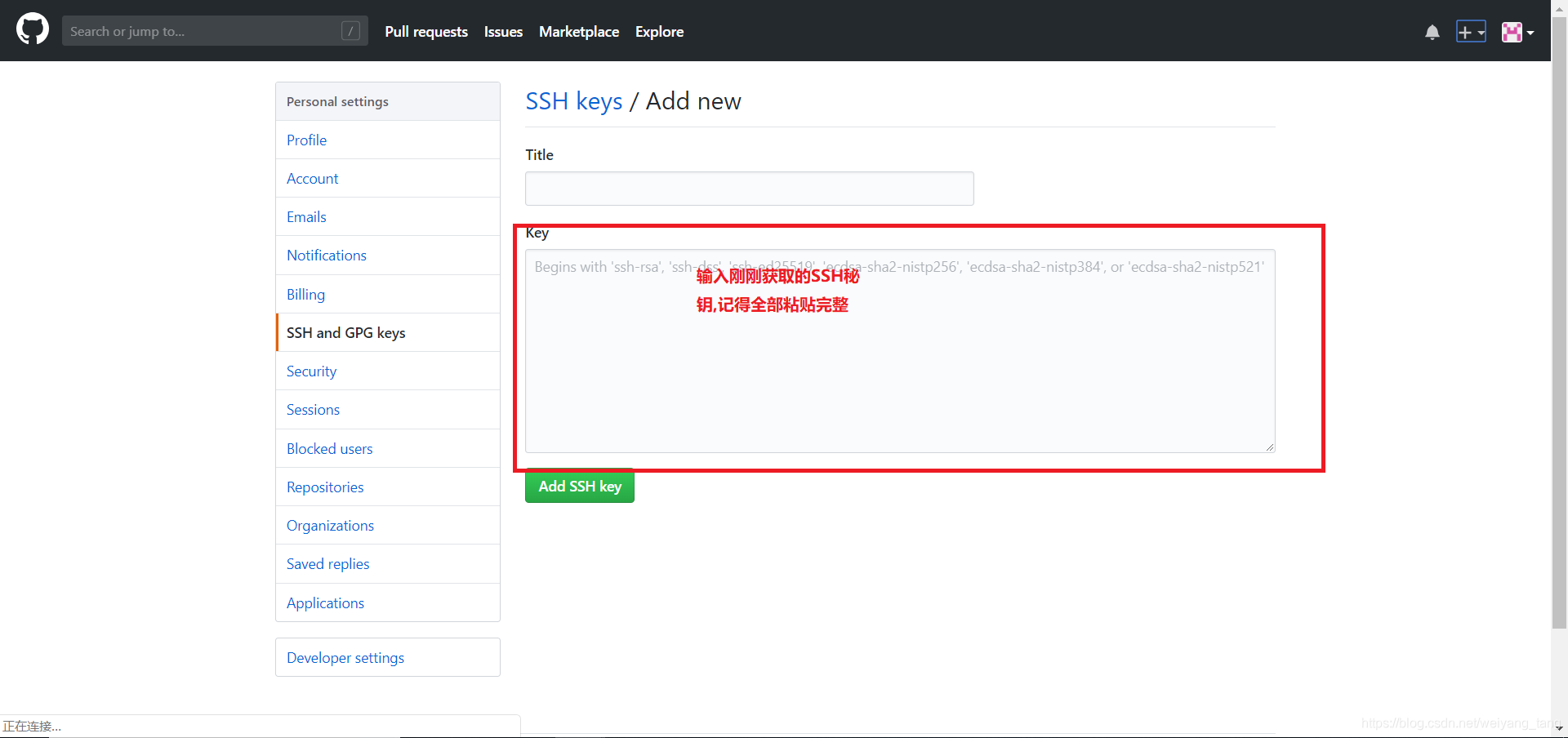This screenshot has width=1568, height=738.
Task: Click the page vertical scrollbar
Action: pos(1559,323)
